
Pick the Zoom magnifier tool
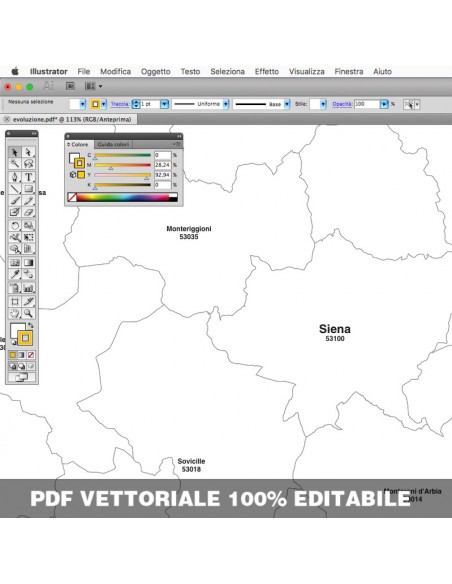tap(28, 313)
